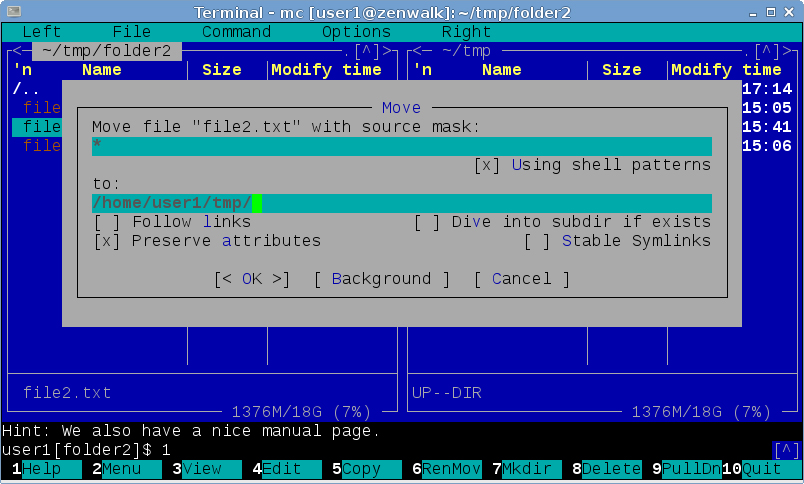Image resolution: width=804 pixels, height=484 pixels.
Task: Toggle the Using shell patterns checkbox
Action: coord(487,165)
